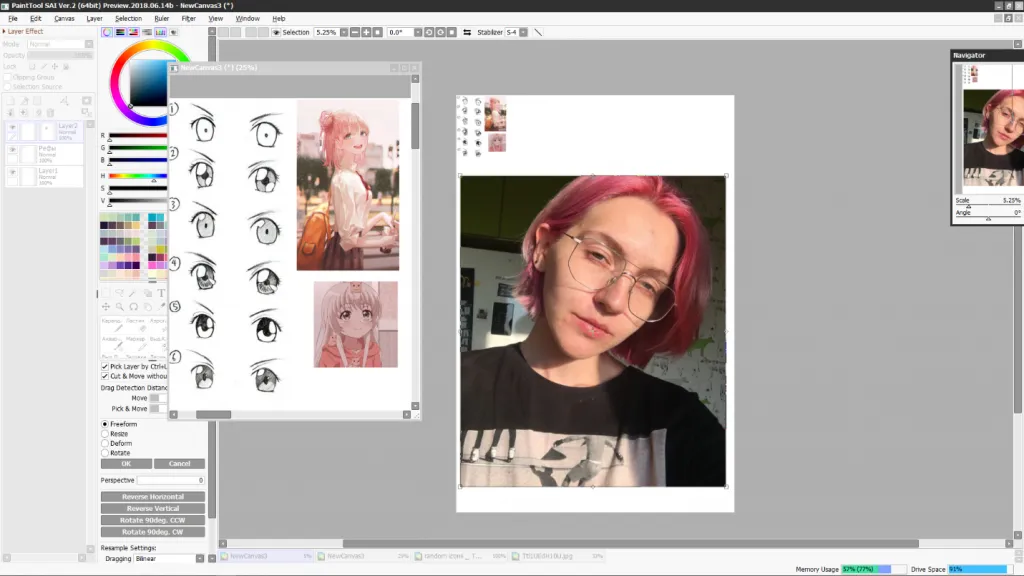The height and width of the screenshot is (576, 1024).
Task: Click the Perspective value input field
Action: point(171,480)
